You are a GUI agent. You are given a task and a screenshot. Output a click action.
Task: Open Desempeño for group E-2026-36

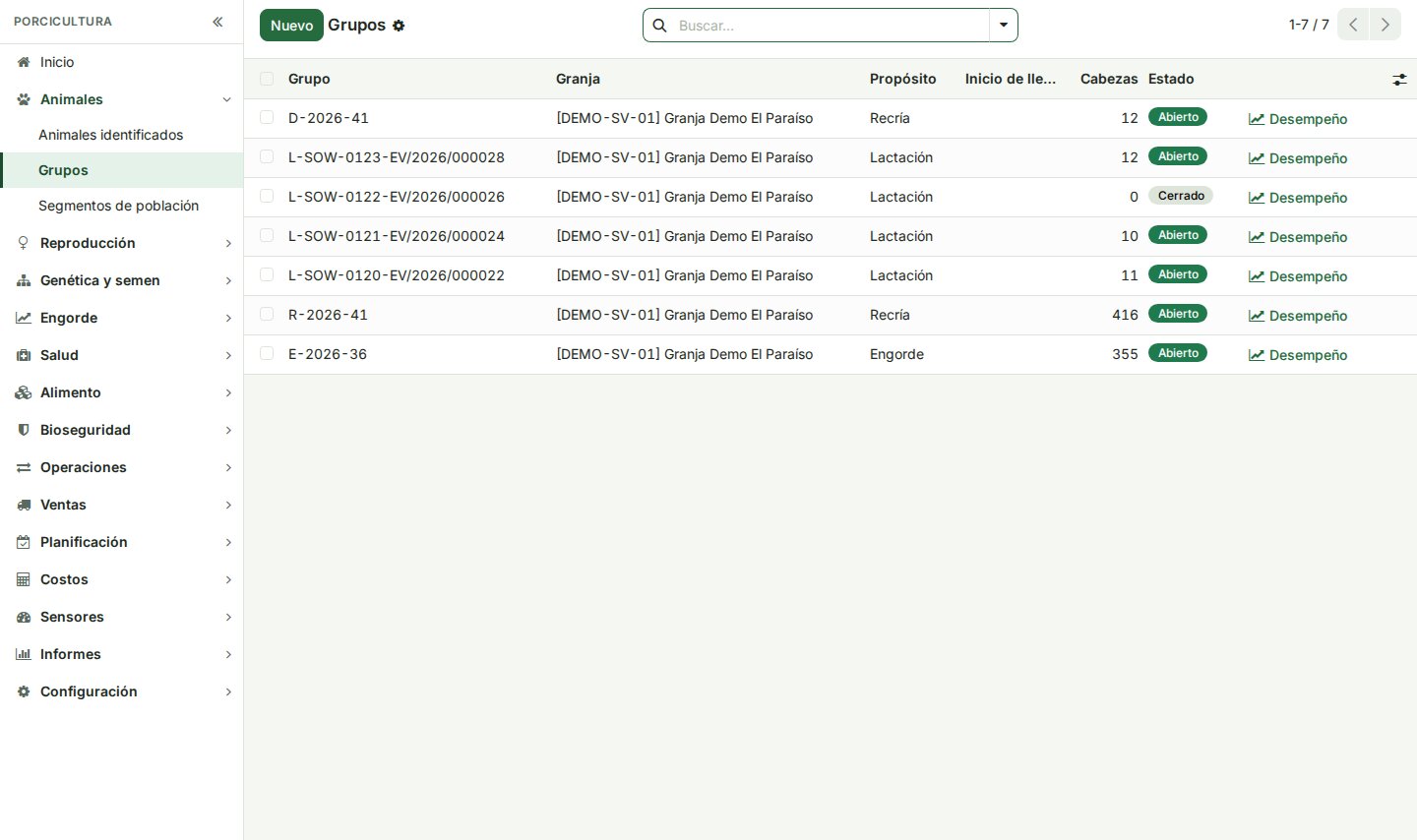[1298, 355]
